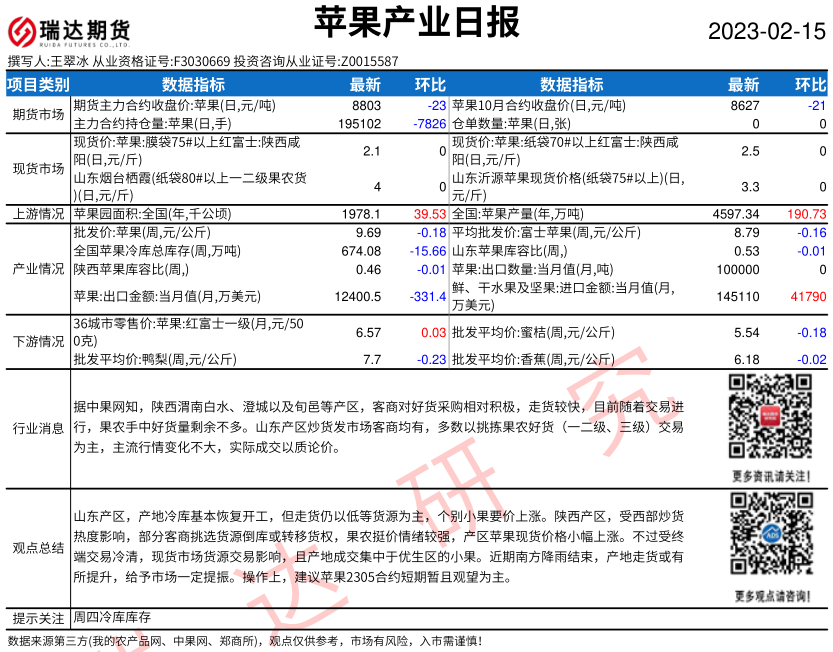Click the 8803 futures closing price value
833x652 pixels.
[x=366, y=105]
